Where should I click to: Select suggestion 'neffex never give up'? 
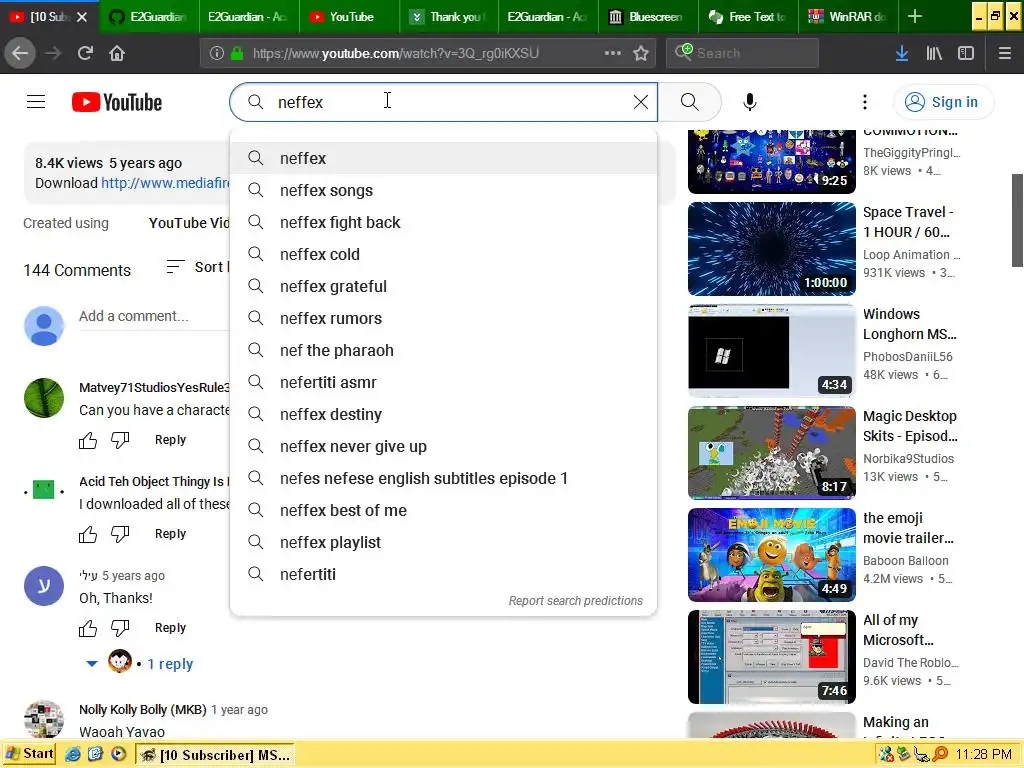coord(443,446)
